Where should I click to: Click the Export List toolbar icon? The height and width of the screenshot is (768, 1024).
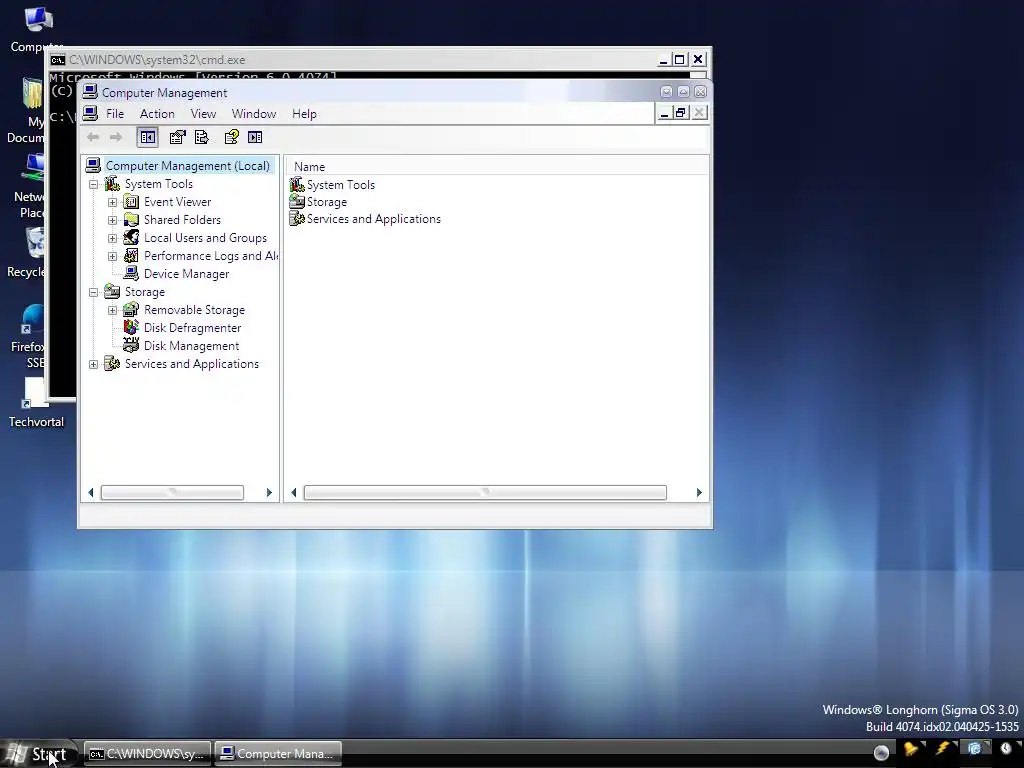tap(202, 137)
